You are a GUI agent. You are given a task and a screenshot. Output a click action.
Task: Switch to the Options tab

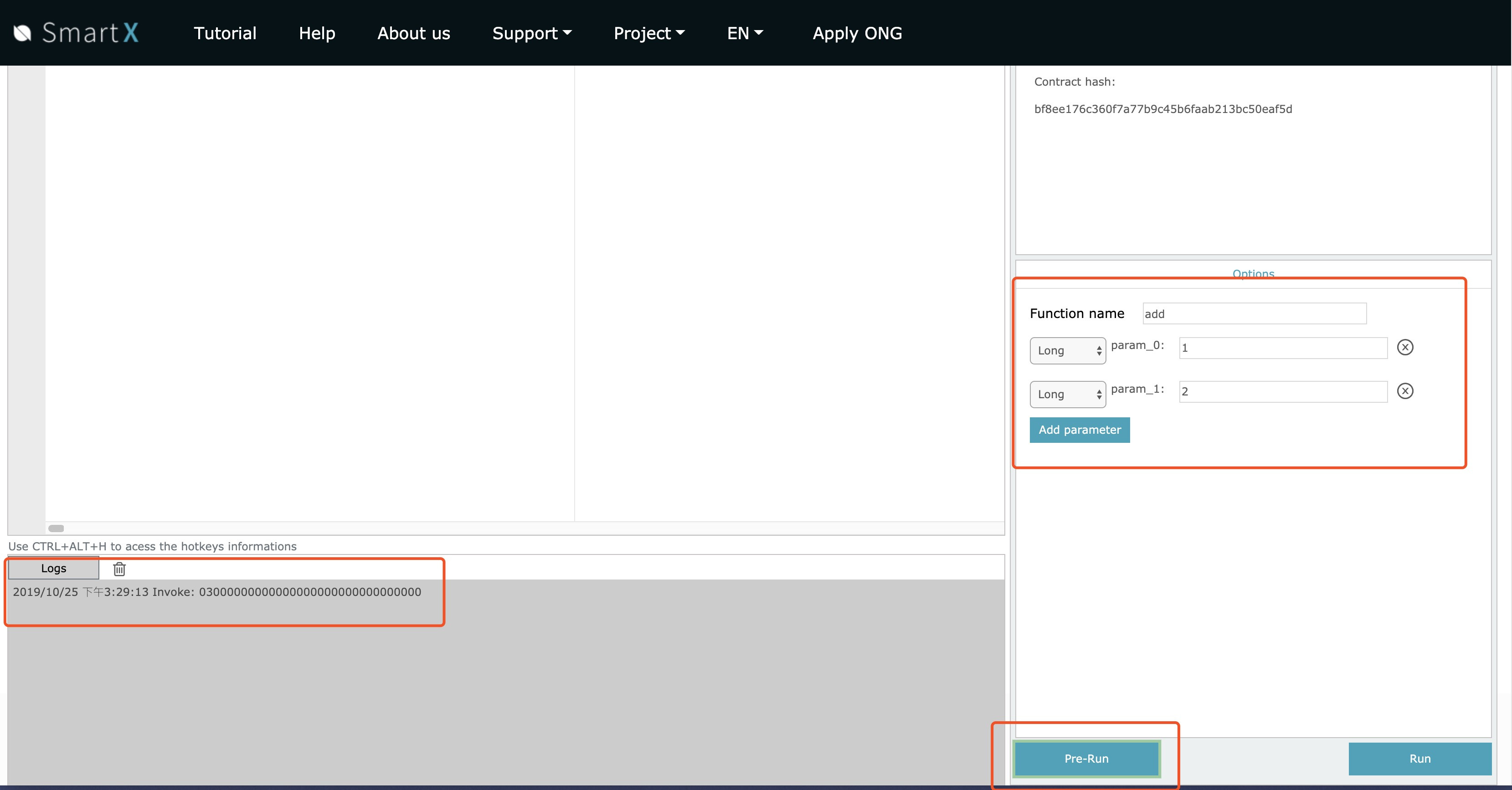tap(1253, 273)
